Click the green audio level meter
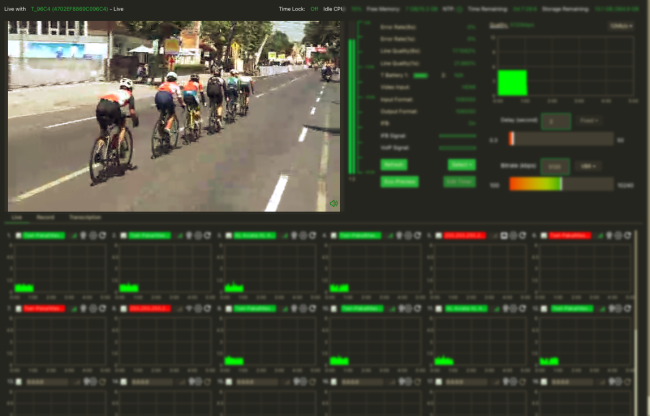 pos(352,106)
